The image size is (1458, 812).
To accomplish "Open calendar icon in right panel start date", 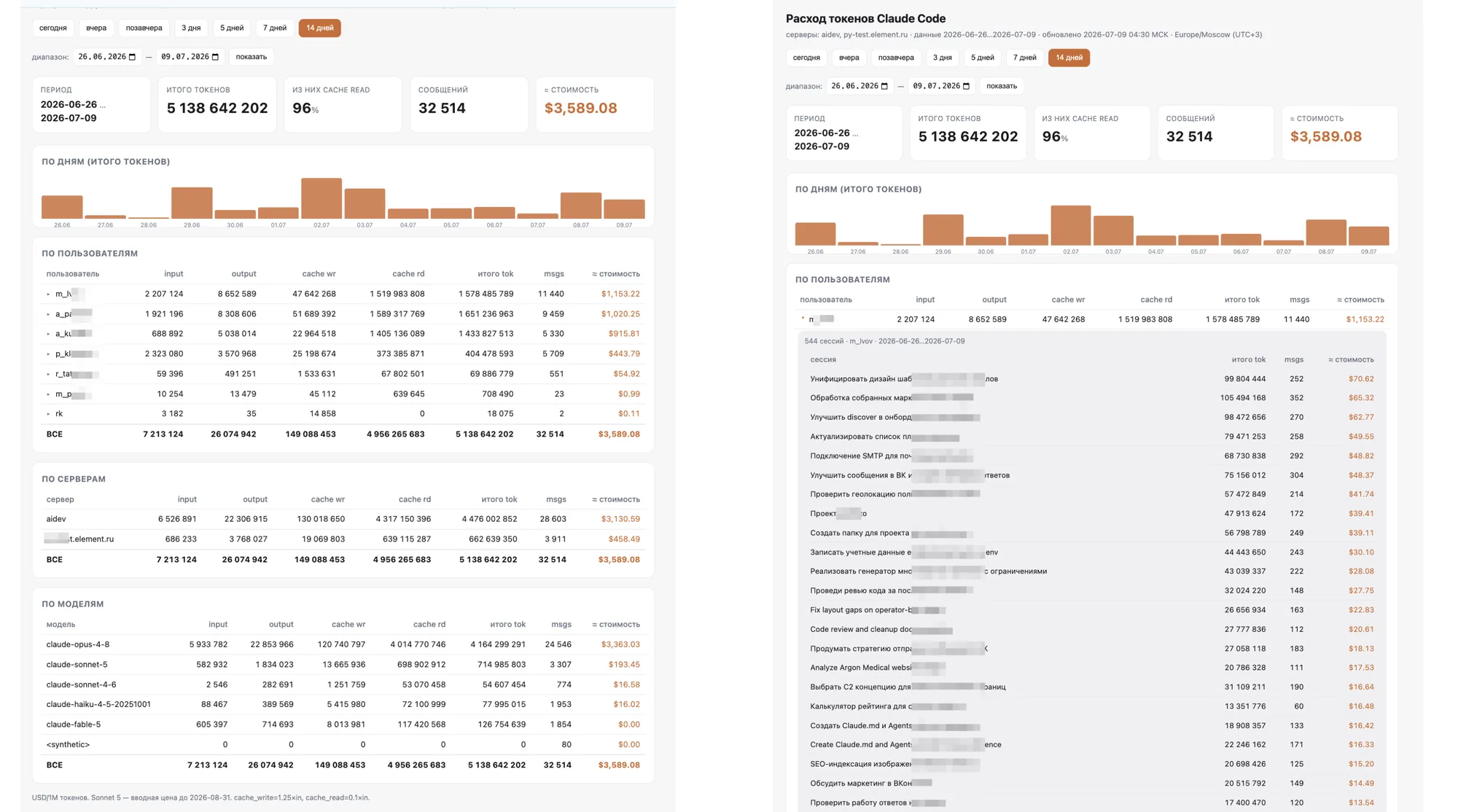I will tap(884, 86).
